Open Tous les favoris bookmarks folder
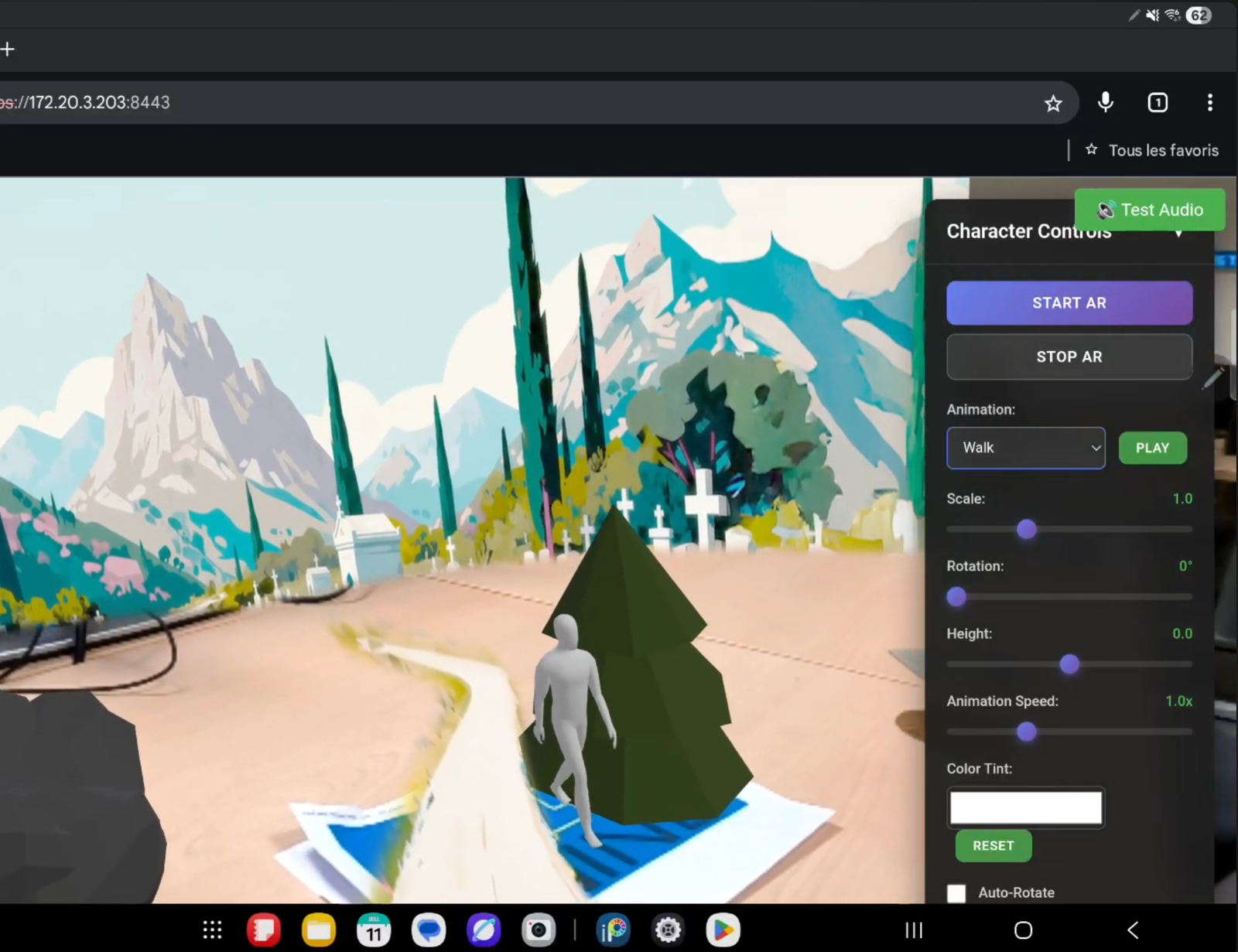 (x=1153, y=151)
